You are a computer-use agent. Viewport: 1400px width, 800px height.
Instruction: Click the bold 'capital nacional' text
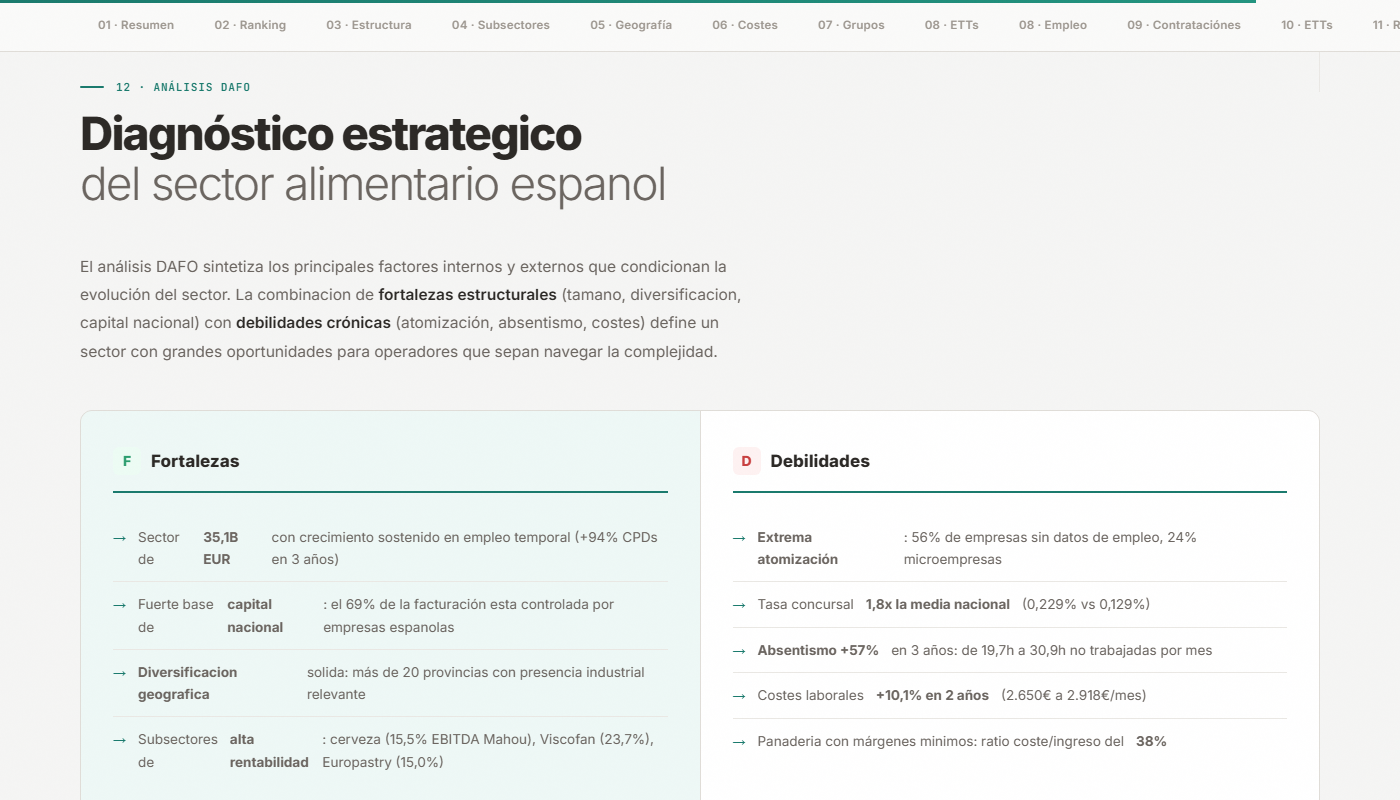255,616
